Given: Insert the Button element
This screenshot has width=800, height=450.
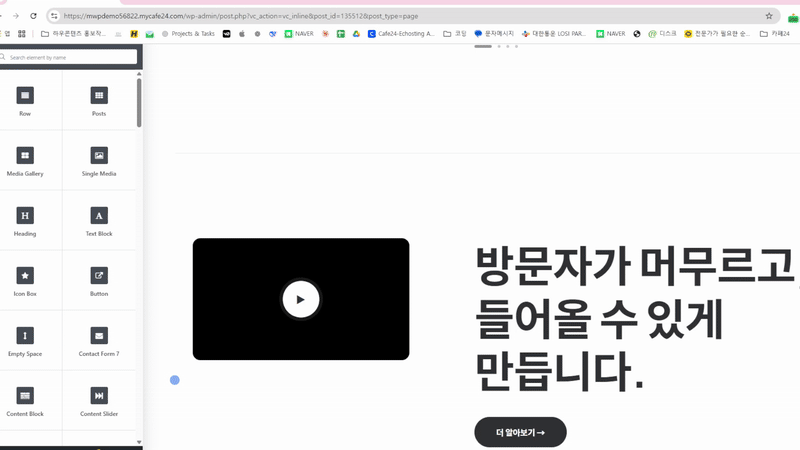Looking at the screenshot, I should (99, 275).
